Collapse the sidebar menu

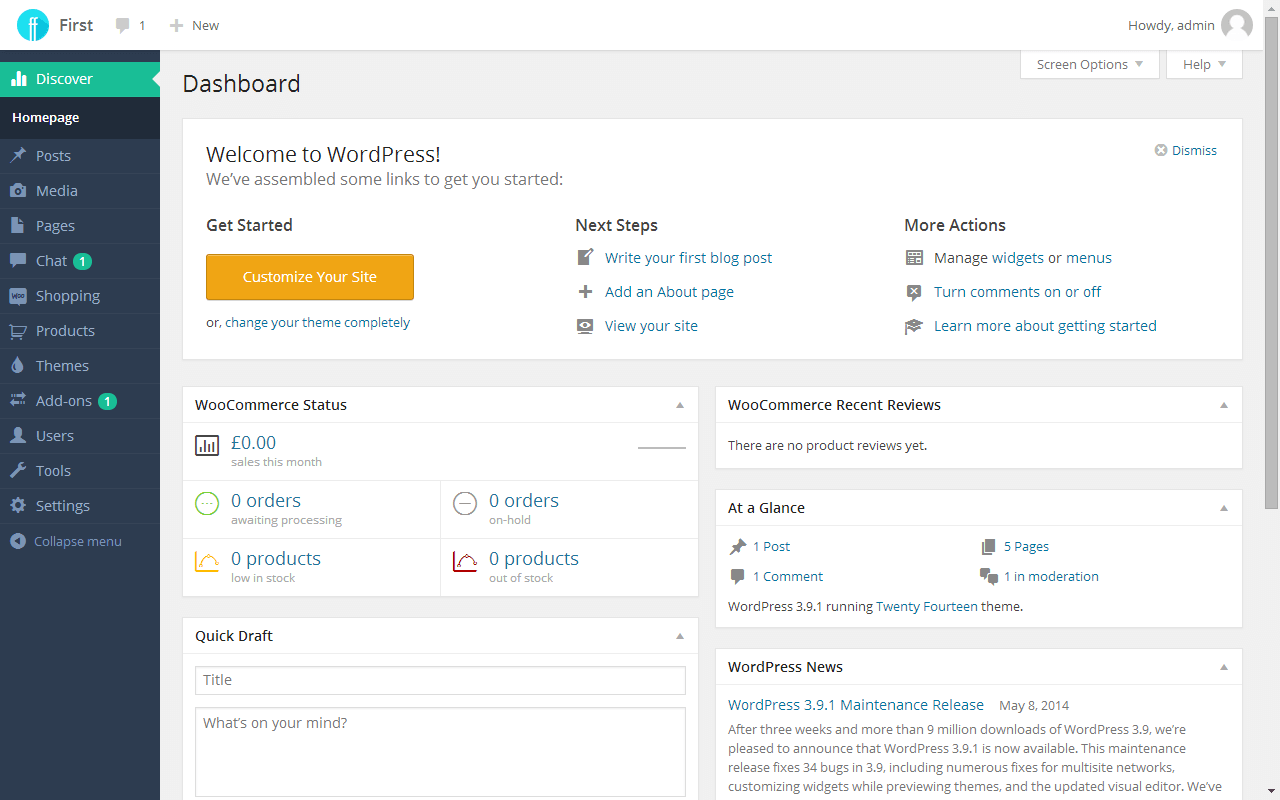66,541
